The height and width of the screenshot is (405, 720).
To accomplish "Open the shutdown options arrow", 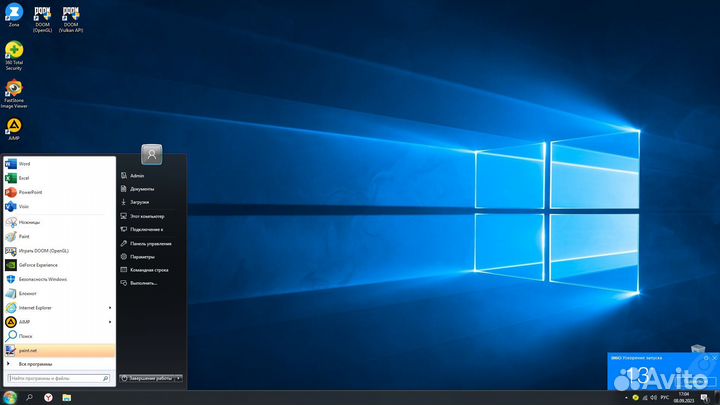I will point(179,378).
